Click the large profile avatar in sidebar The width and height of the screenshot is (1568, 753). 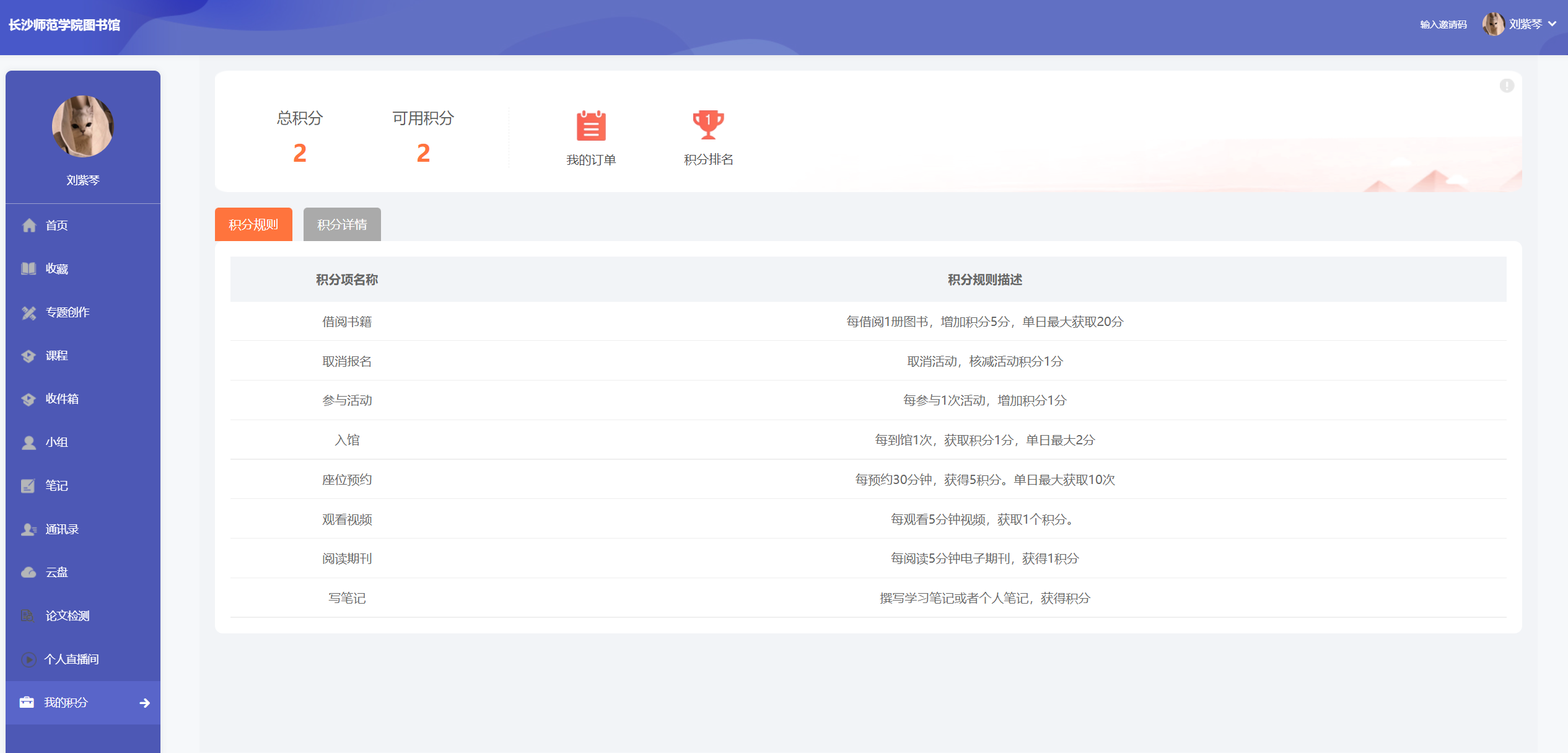pos(83,126)
